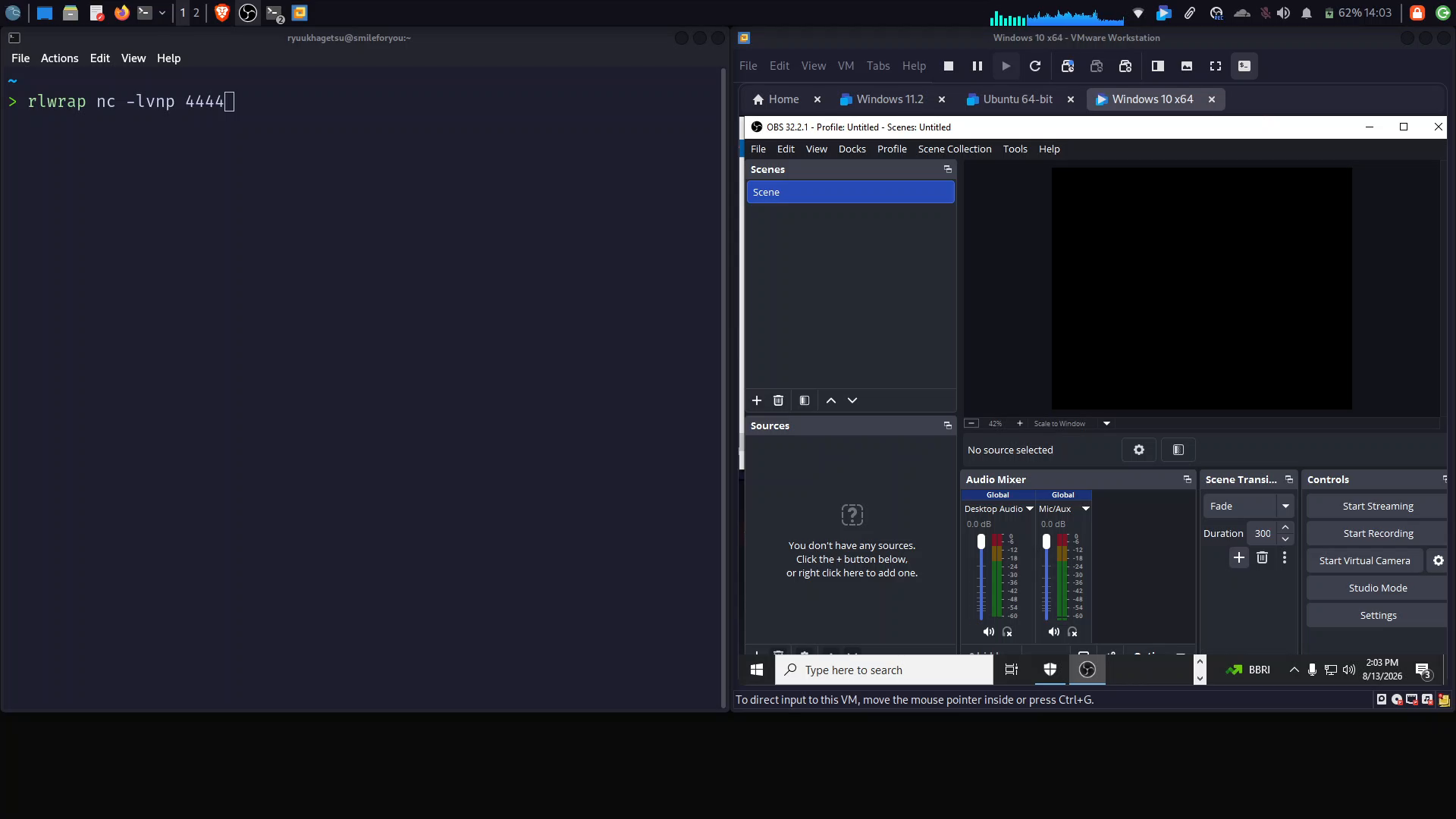
Task: Expand the Mic/Aux options arrow
Action: coord(1085,509)
